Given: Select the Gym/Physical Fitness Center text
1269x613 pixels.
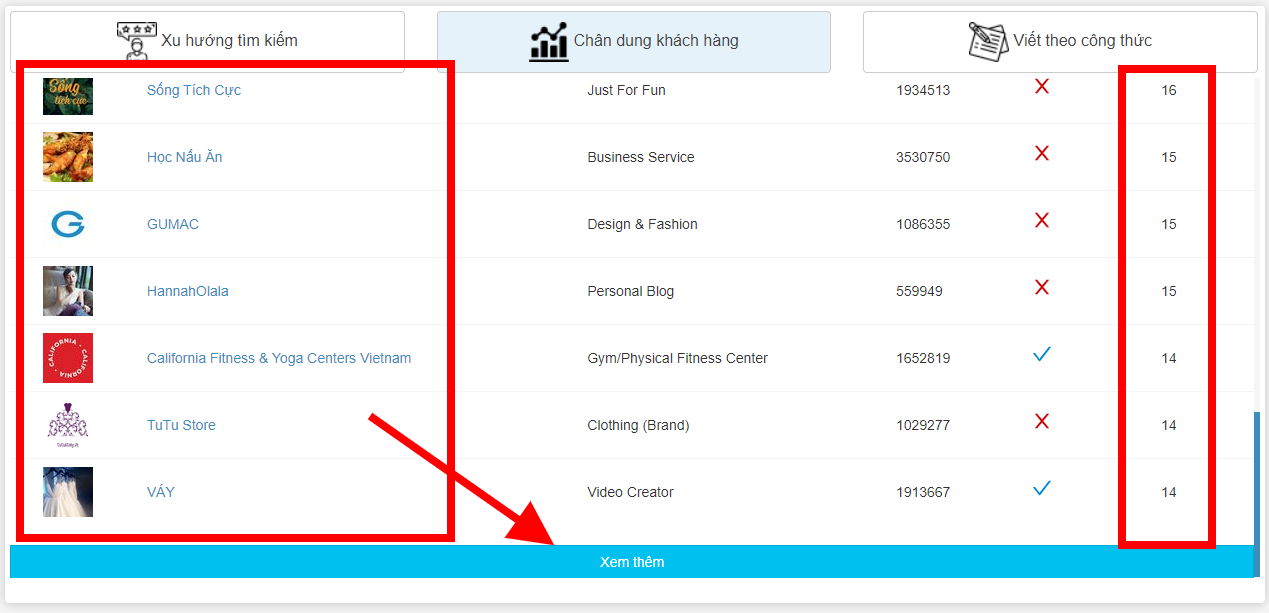Looking at the screenshot, I should point(678,358).
